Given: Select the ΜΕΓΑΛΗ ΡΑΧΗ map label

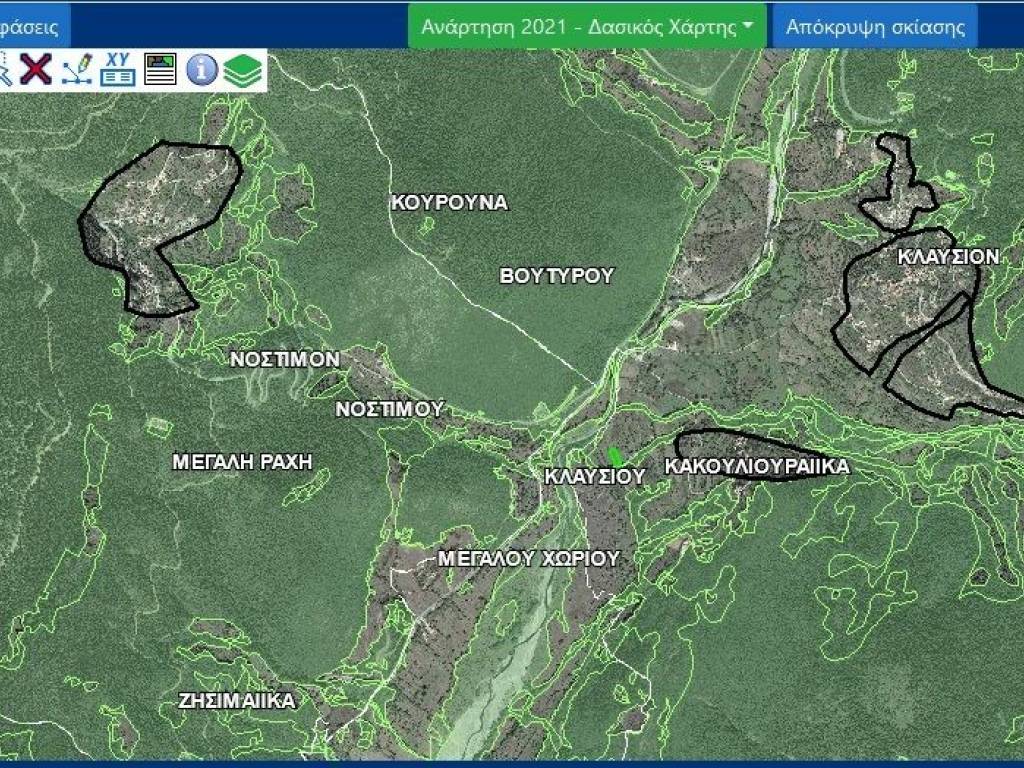Looking at the screenshot, I should pos(242,462).
